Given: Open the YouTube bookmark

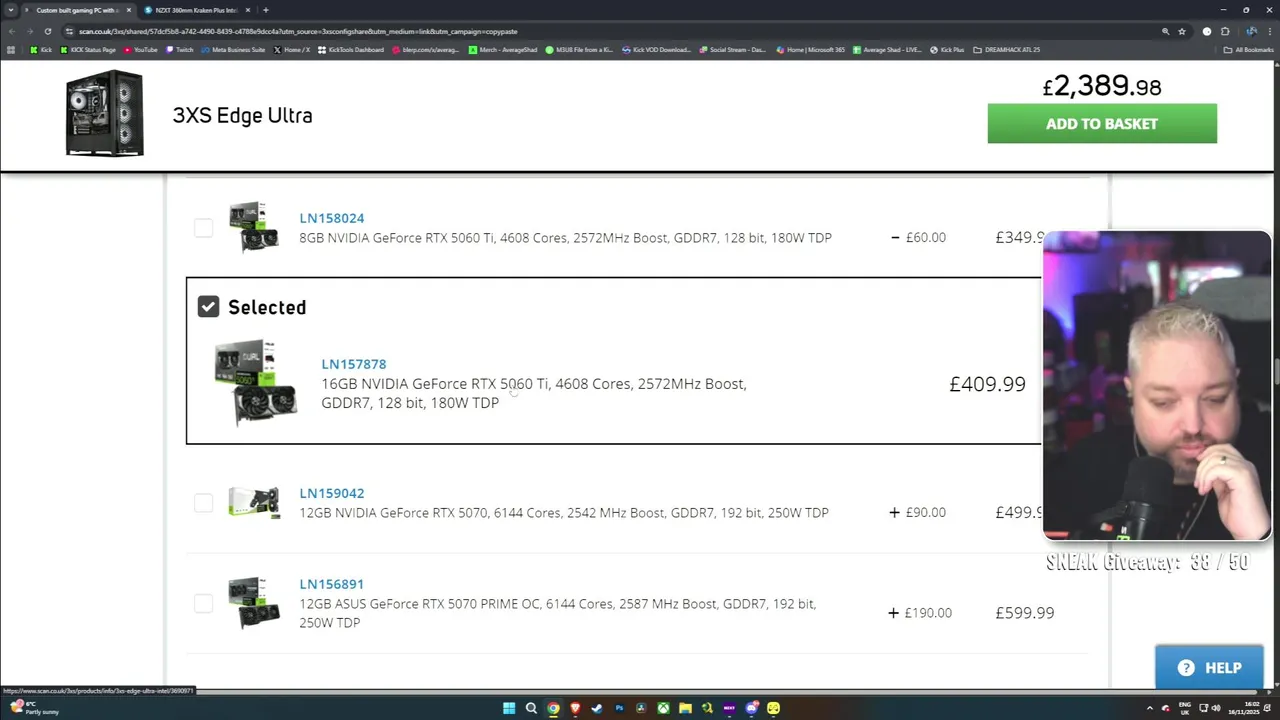Looking at the screenshot, I should click(x=140, y=49).
